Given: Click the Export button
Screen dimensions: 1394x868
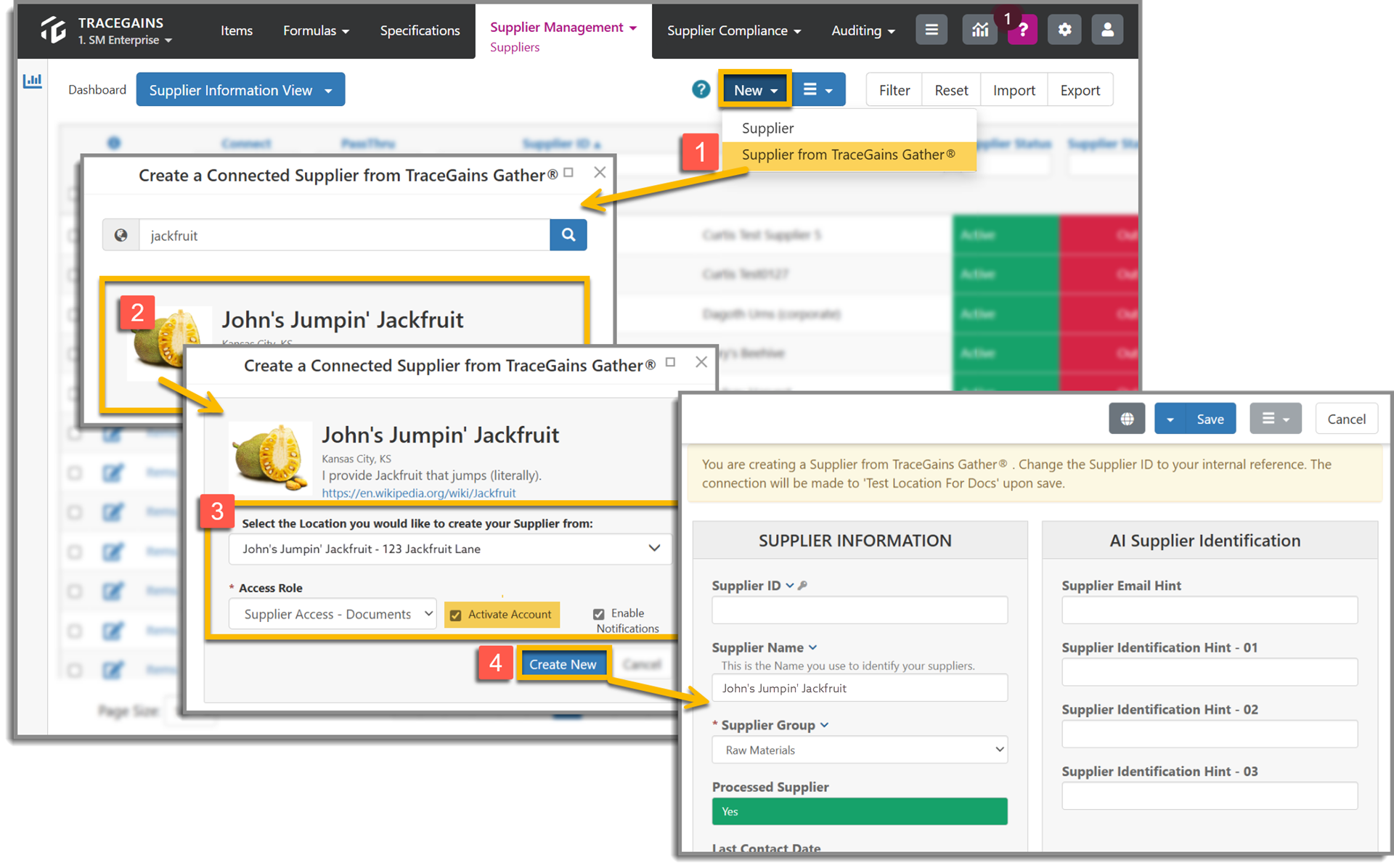Looking at the screenshot, I should point(1080,90).
